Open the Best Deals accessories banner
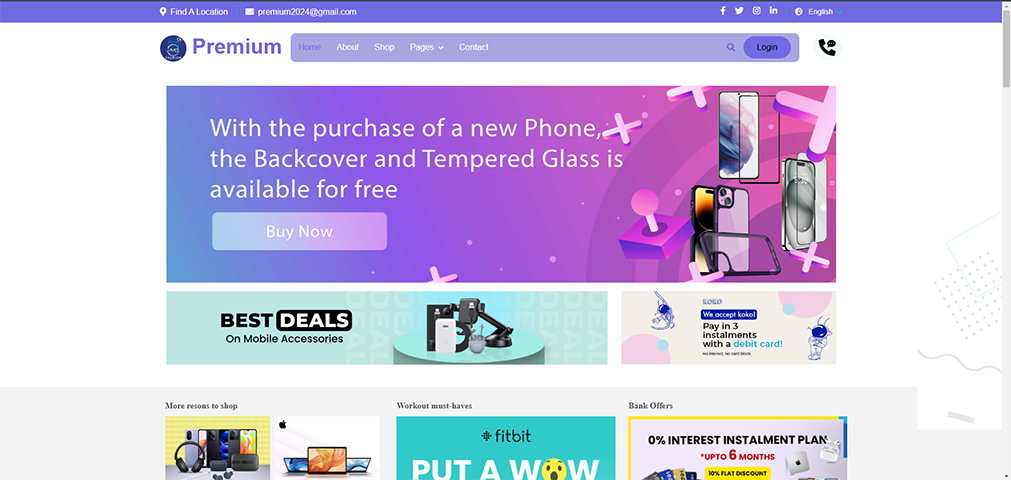 pos(387,328)
